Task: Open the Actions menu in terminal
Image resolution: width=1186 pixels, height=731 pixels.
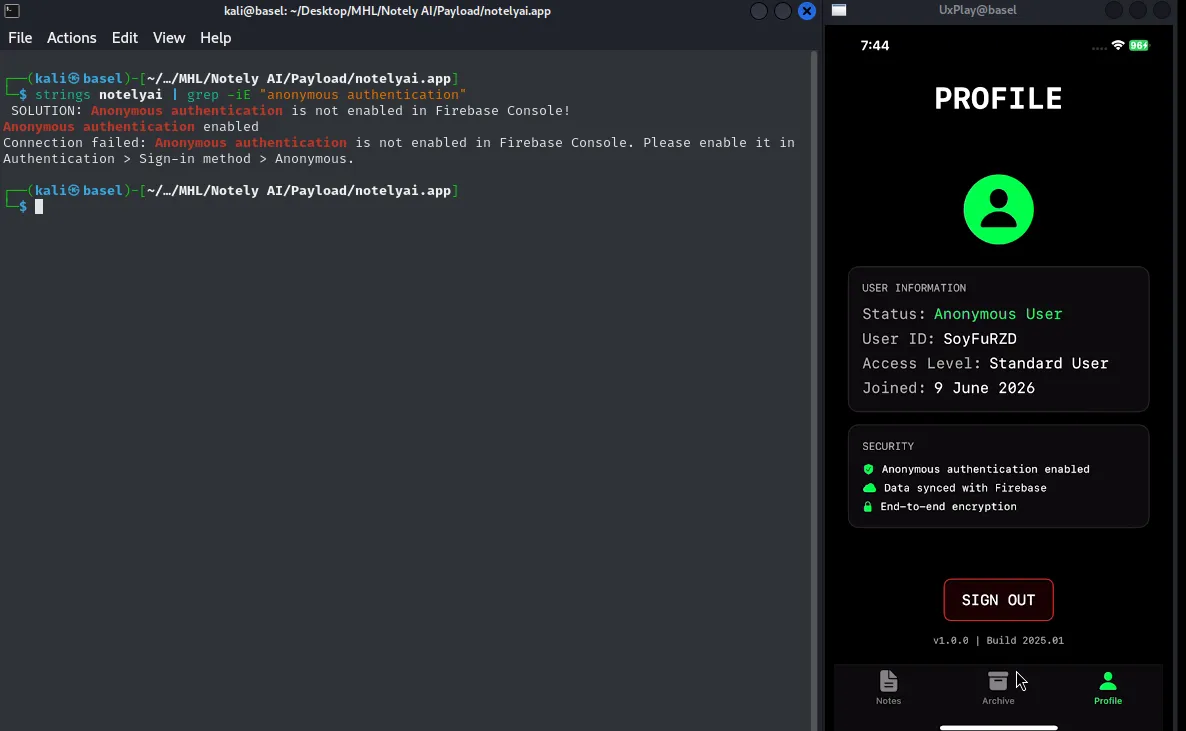Action: pos(72,38)
